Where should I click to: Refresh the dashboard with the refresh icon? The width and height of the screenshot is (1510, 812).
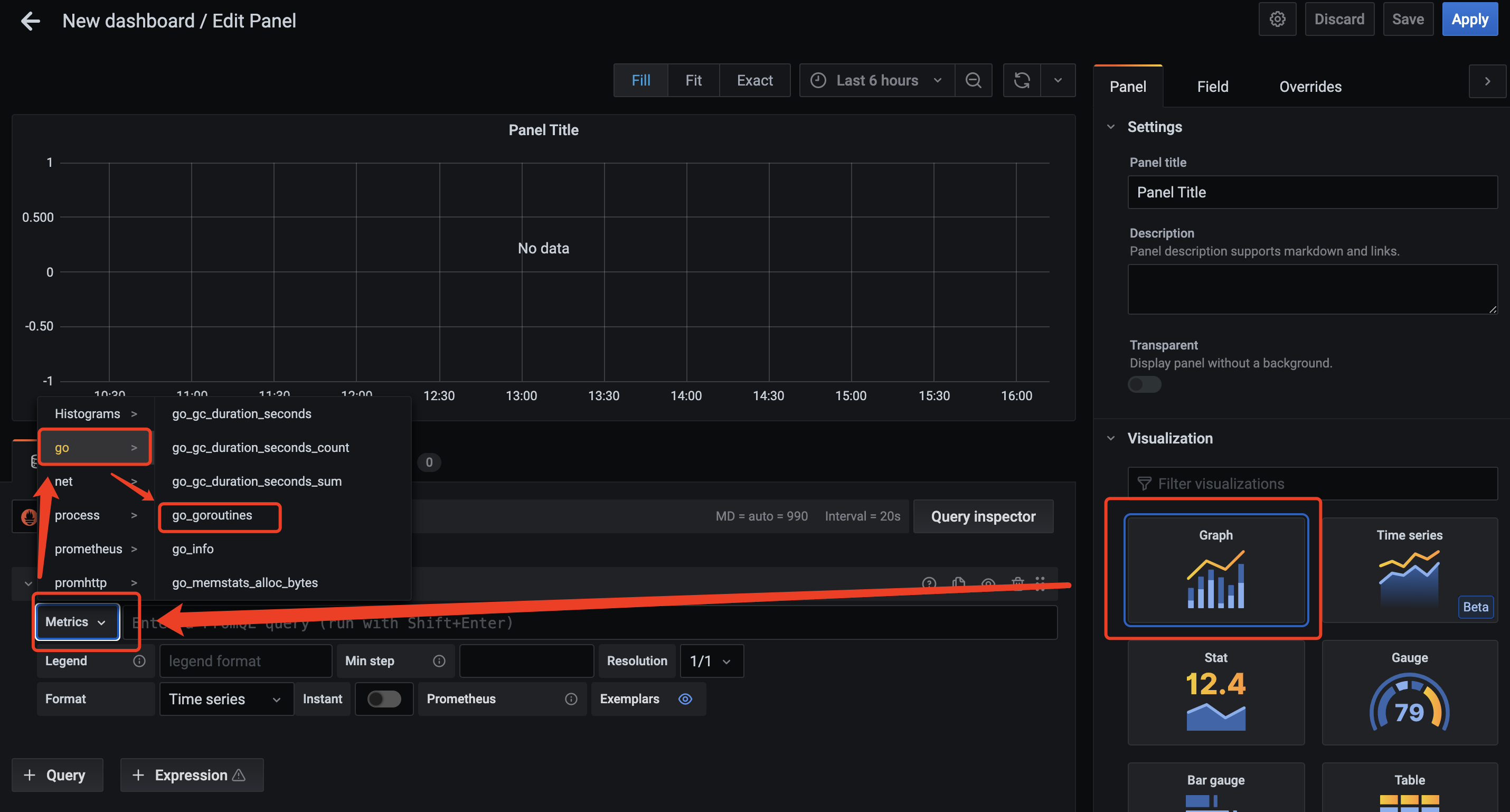[x=1022, y=80]
